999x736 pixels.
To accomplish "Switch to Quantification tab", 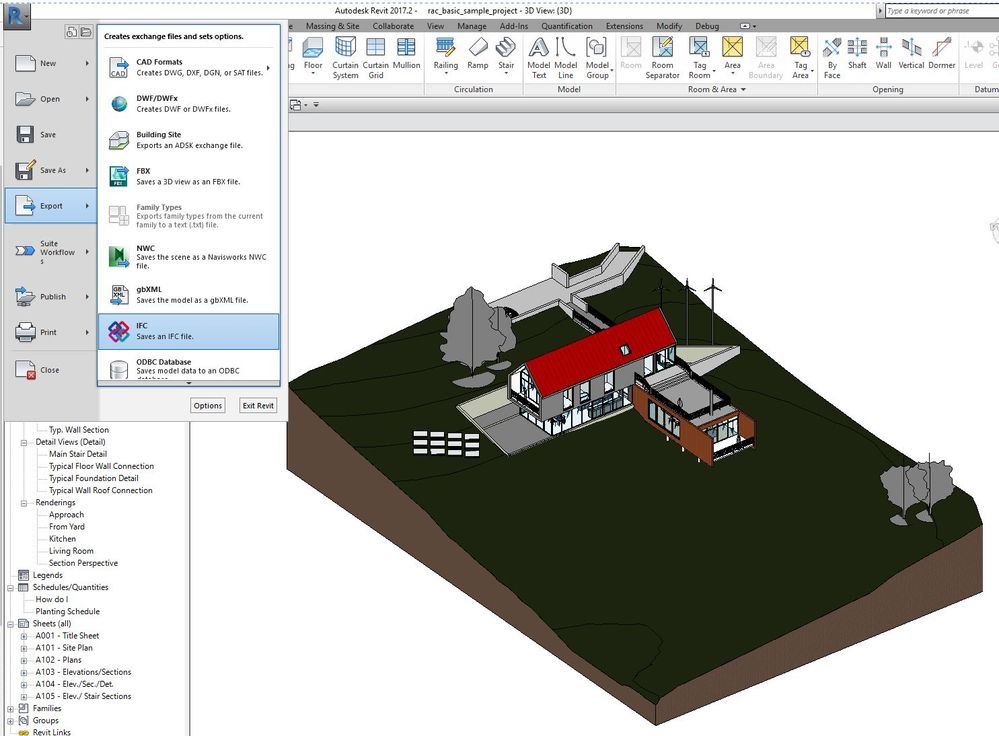I will point(567,26).
